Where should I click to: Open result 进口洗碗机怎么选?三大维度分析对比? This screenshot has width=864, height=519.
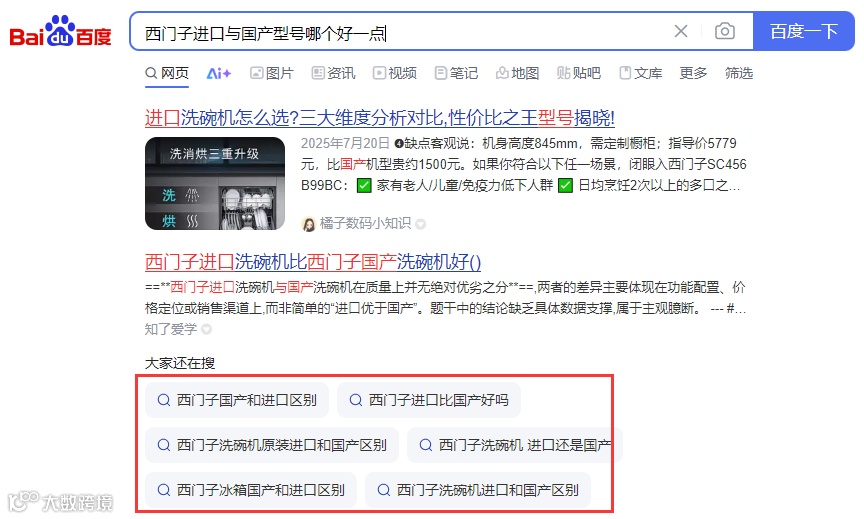[x=380, y=118]
